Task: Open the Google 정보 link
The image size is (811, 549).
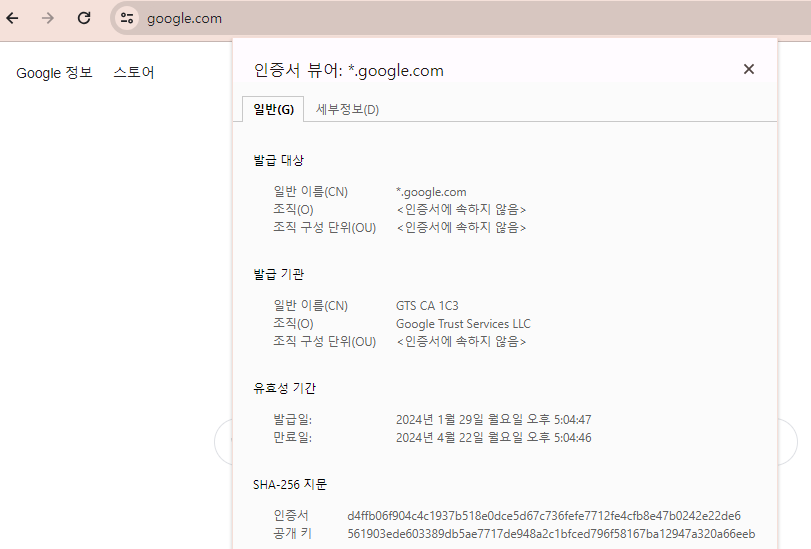Action: tap(54, 72)
